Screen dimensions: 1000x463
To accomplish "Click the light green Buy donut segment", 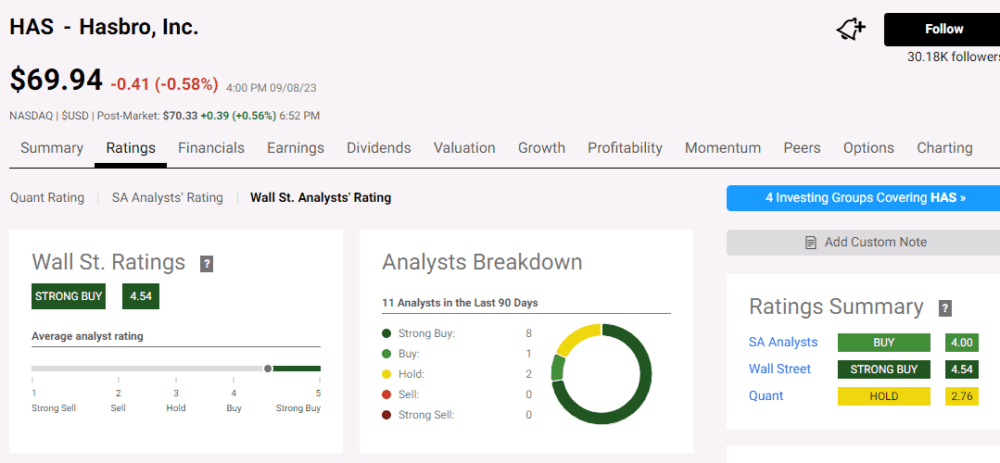I will [x=557, y=368].
